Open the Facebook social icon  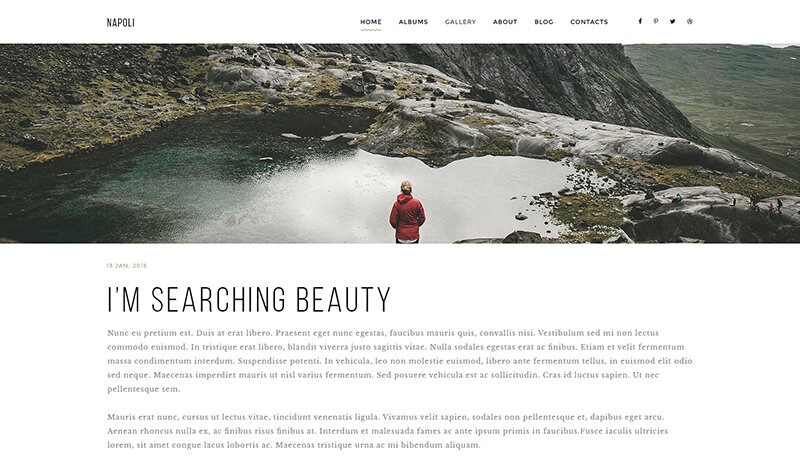point(640,21)
